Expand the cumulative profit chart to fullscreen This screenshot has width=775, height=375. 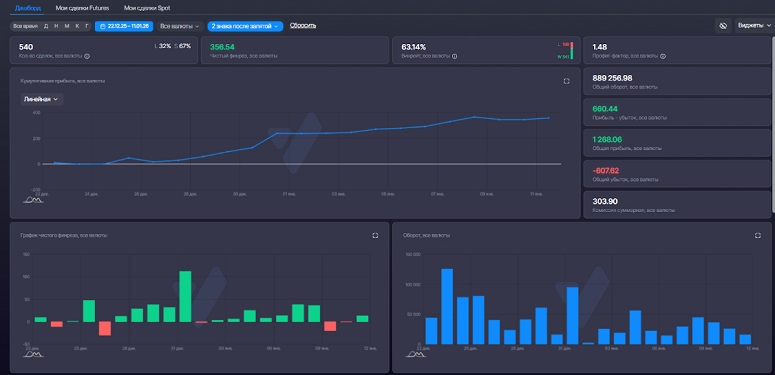[x=566, y=81]
